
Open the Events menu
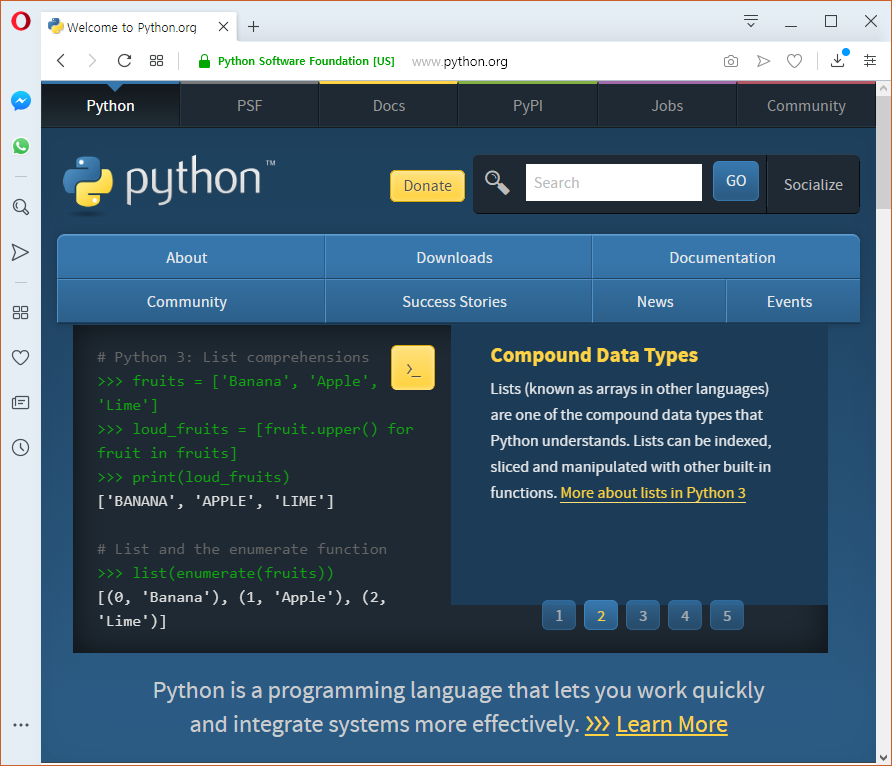click(x=793, y=301)
